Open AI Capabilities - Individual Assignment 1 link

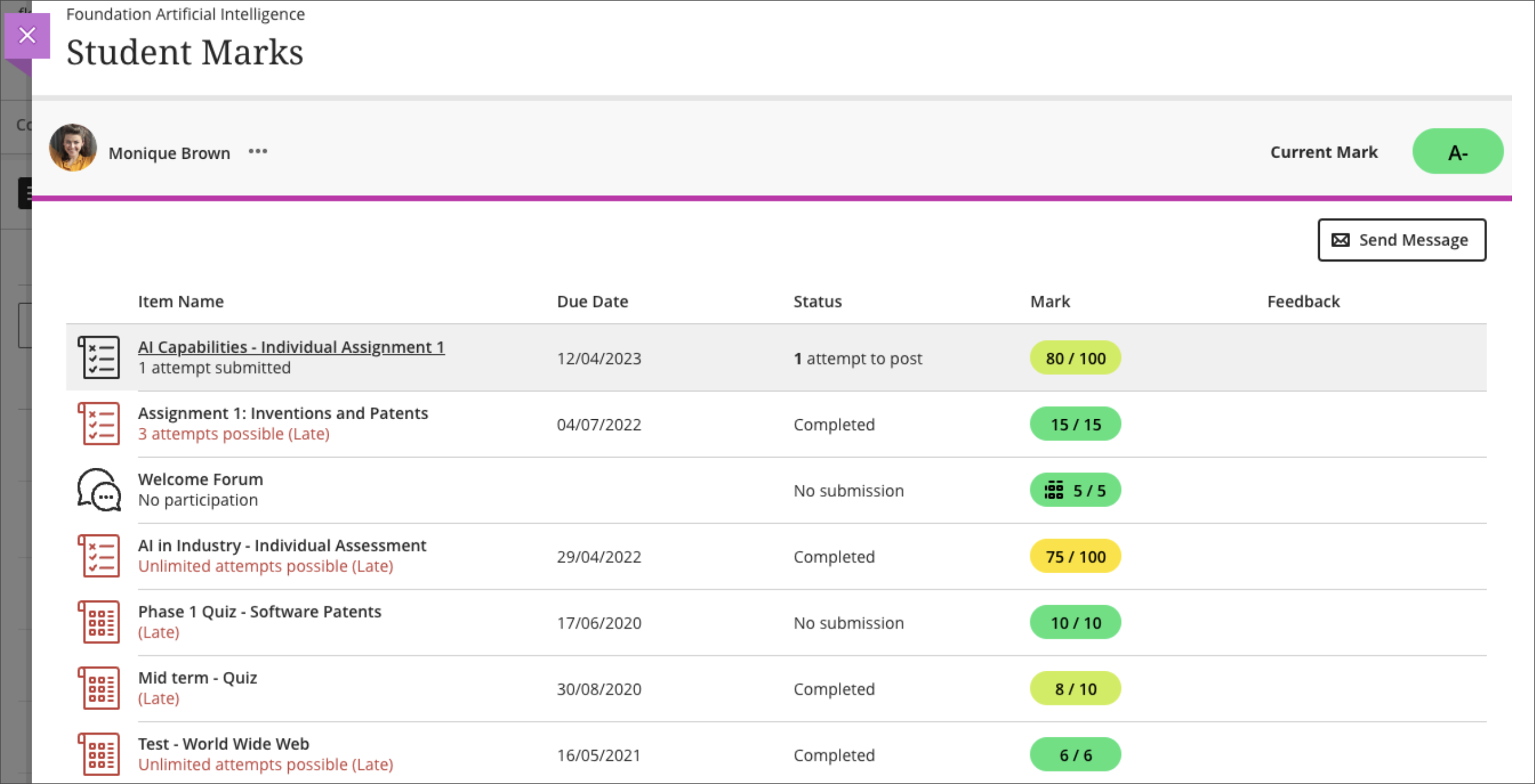291,347
